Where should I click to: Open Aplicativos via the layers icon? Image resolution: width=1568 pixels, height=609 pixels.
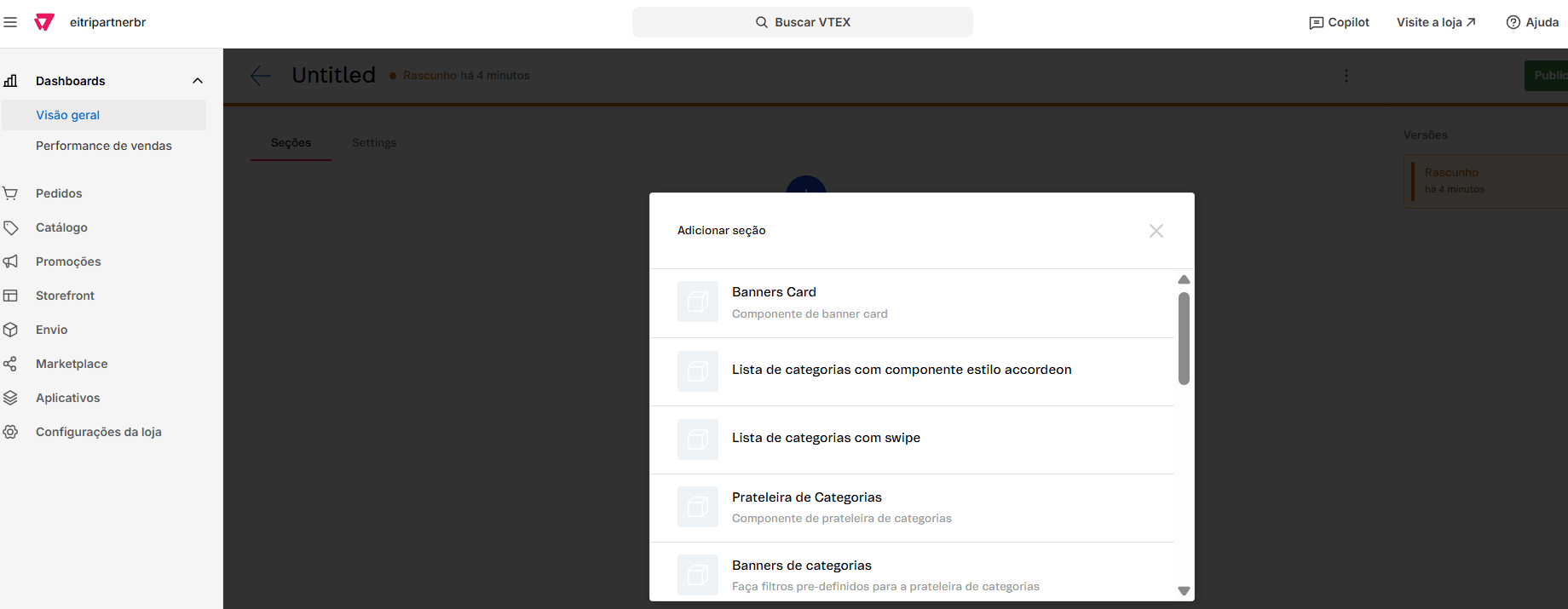point(10,398)
